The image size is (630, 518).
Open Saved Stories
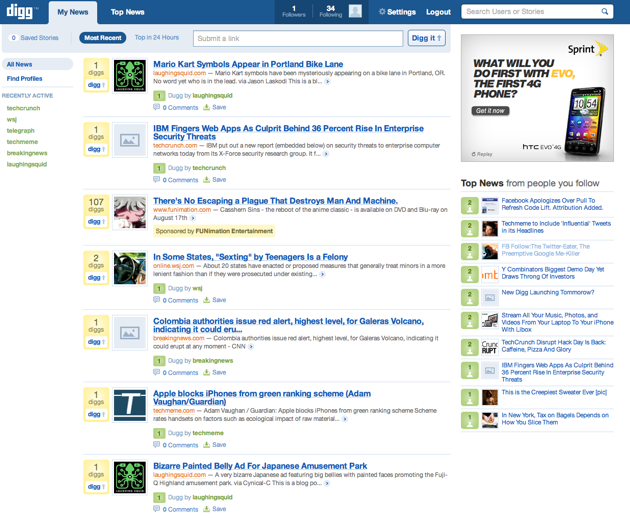(x=35, y=38)
